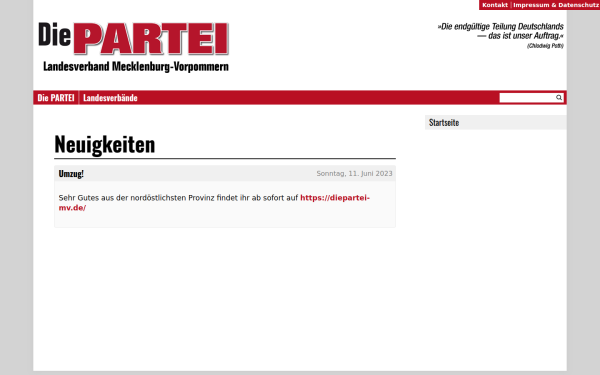Click the Umzug! article title
Viewport: 600px width, 375px height.
pos(71,173)
